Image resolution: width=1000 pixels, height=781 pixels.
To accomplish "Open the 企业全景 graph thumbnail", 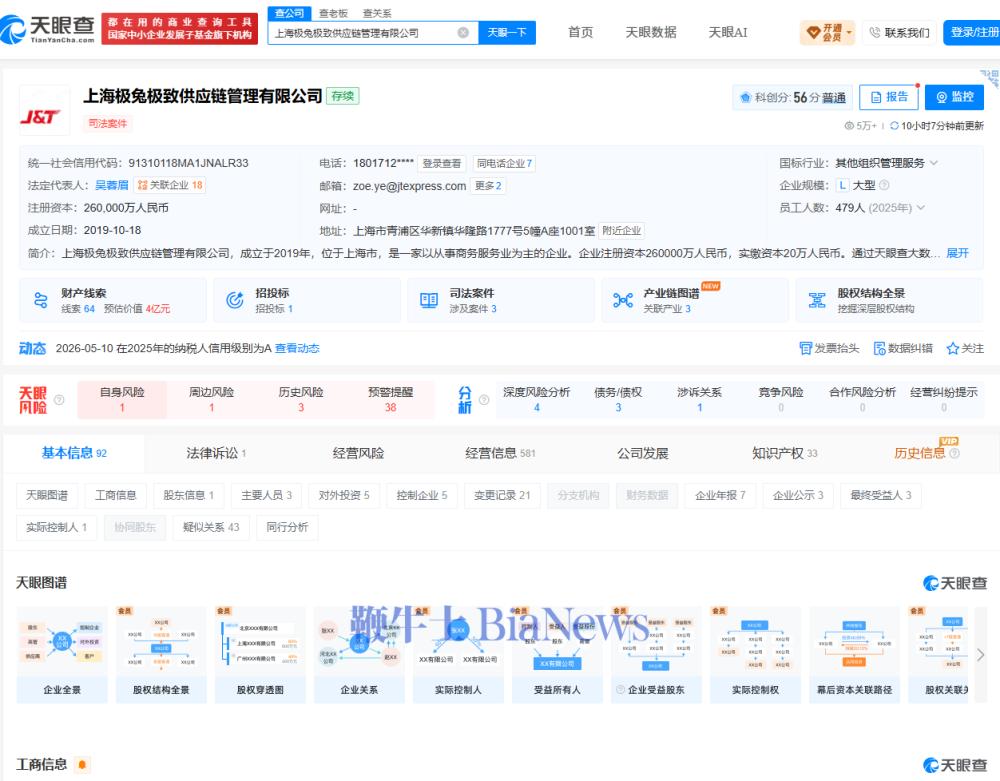I will 62,655.
